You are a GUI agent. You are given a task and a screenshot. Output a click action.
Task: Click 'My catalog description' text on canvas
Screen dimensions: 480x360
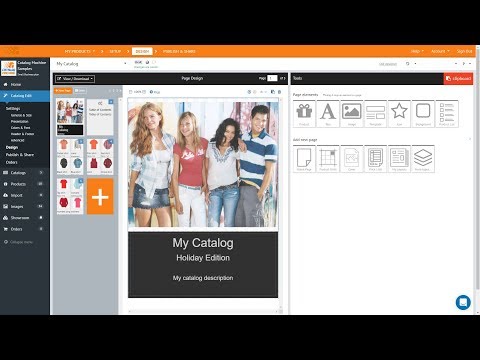203,278
